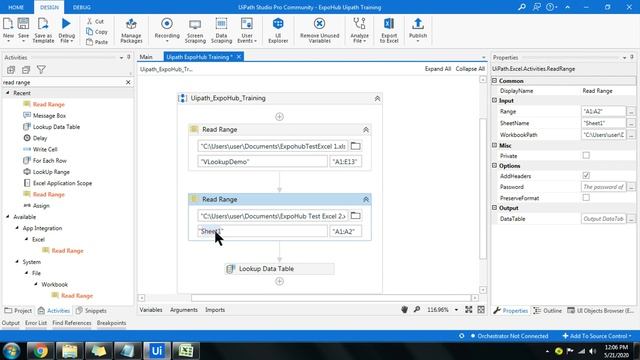Run Debug File play icon
The width and height of the screenshot is (640, 360).
point(66,24)
